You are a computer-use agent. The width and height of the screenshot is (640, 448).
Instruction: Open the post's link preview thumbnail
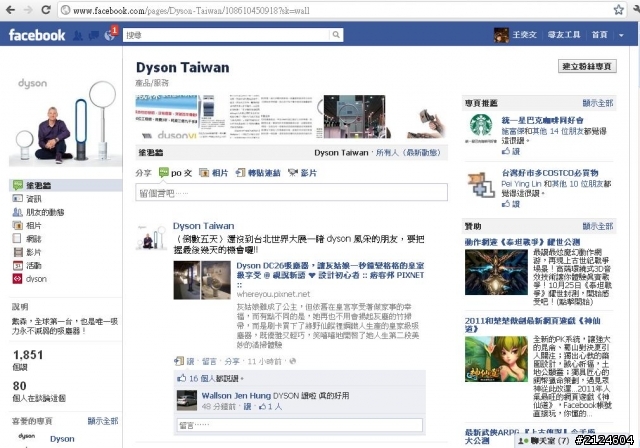point(202,280)
